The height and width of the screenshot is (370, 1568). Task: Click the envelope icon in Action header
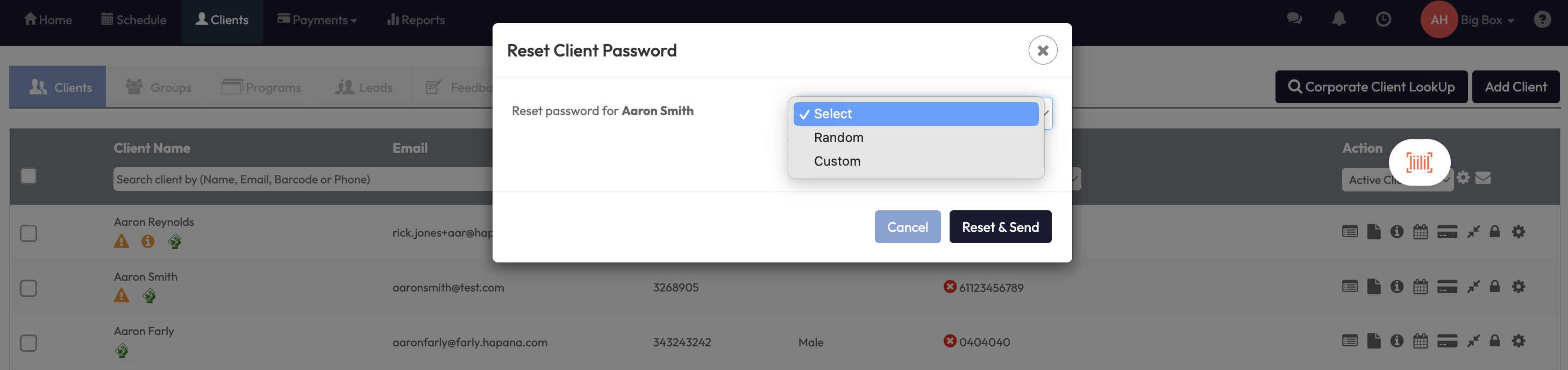tap(1484, 177)
